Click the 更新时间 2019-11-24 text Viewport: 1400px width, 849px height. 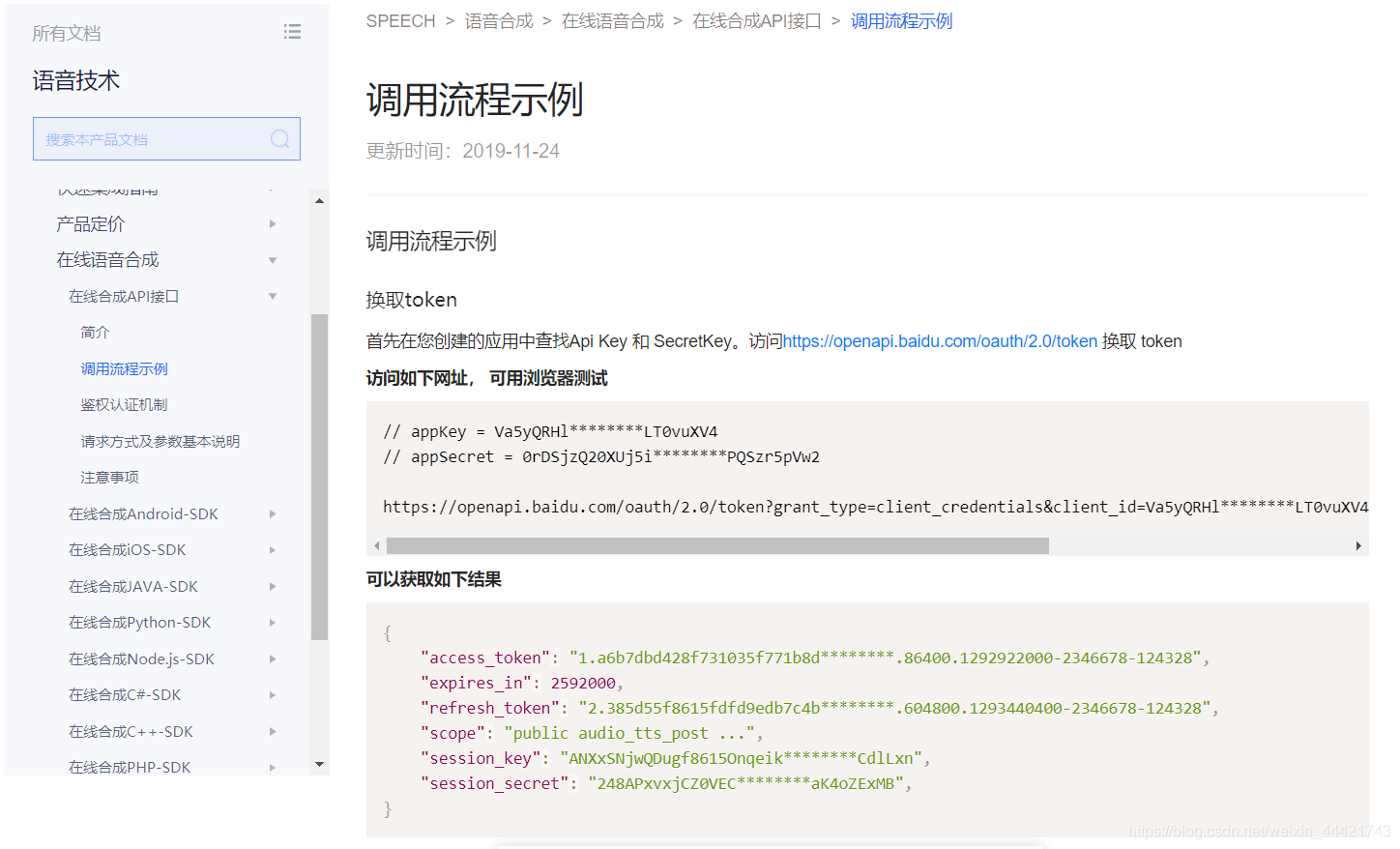point(462,151)
